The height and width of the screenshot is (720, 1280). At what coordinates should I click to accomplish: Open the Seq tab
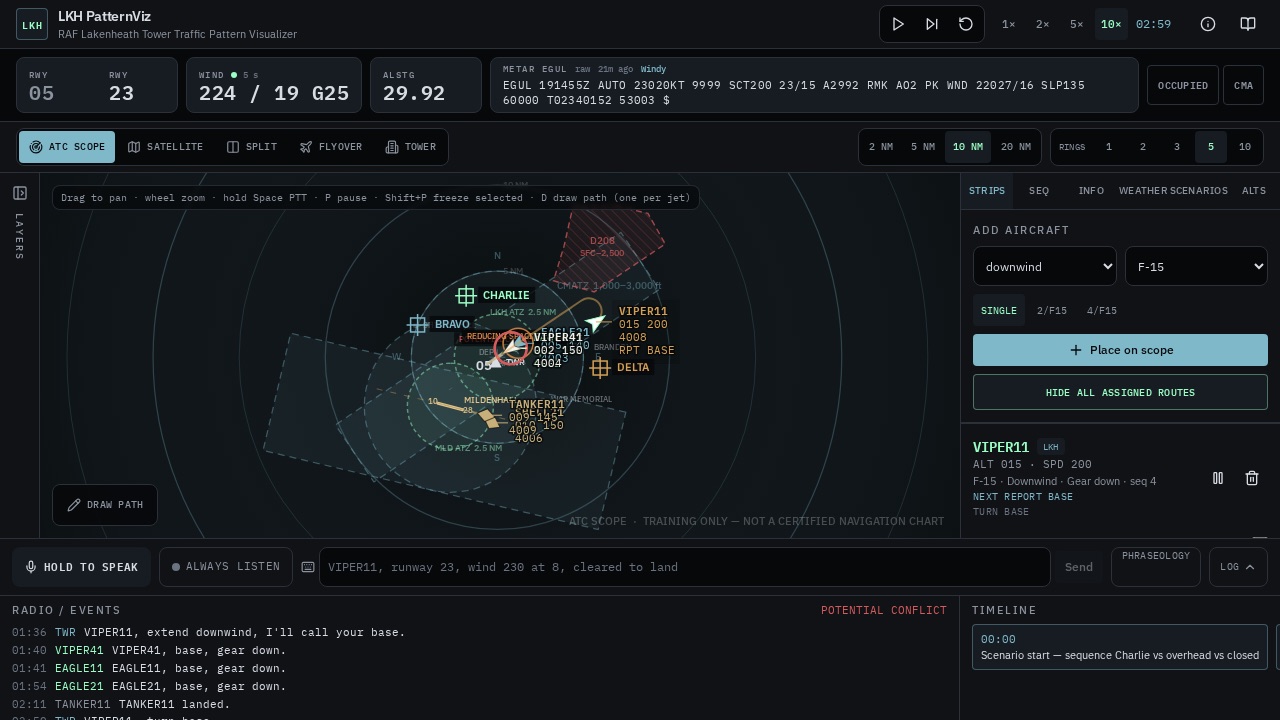1039,191
